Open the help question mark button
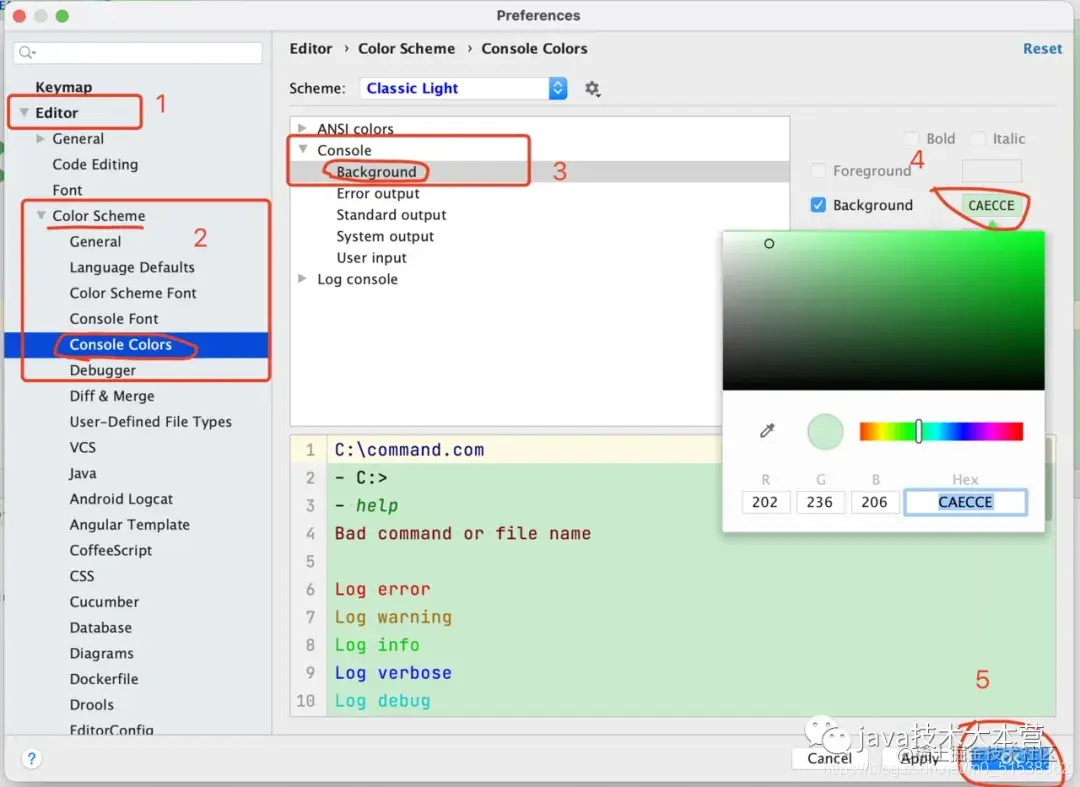The width and height of the screenshot is (1080, 787). [31, 758]
